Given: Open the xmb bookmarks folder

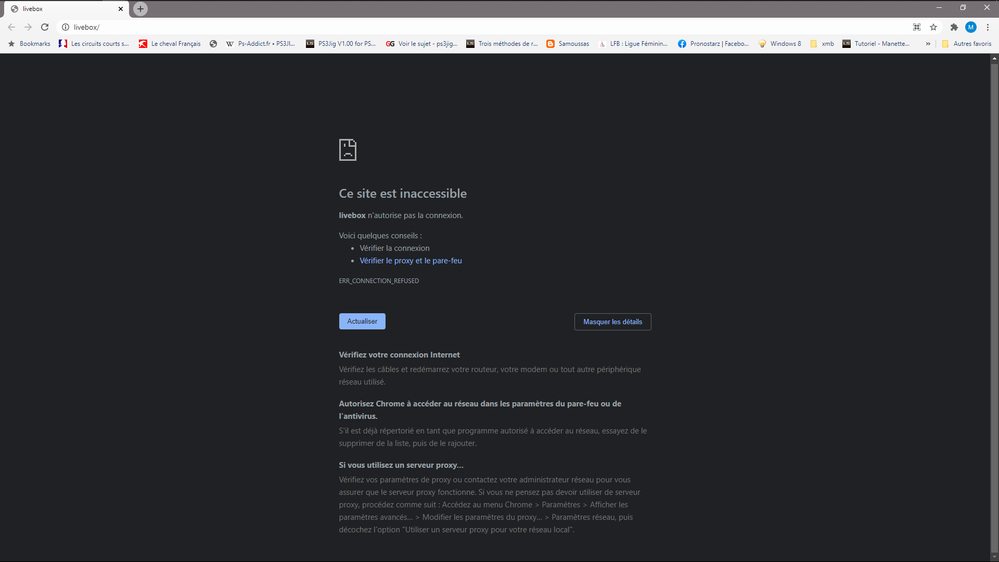Looking at the screenshot, I should [x=822, y=43].
